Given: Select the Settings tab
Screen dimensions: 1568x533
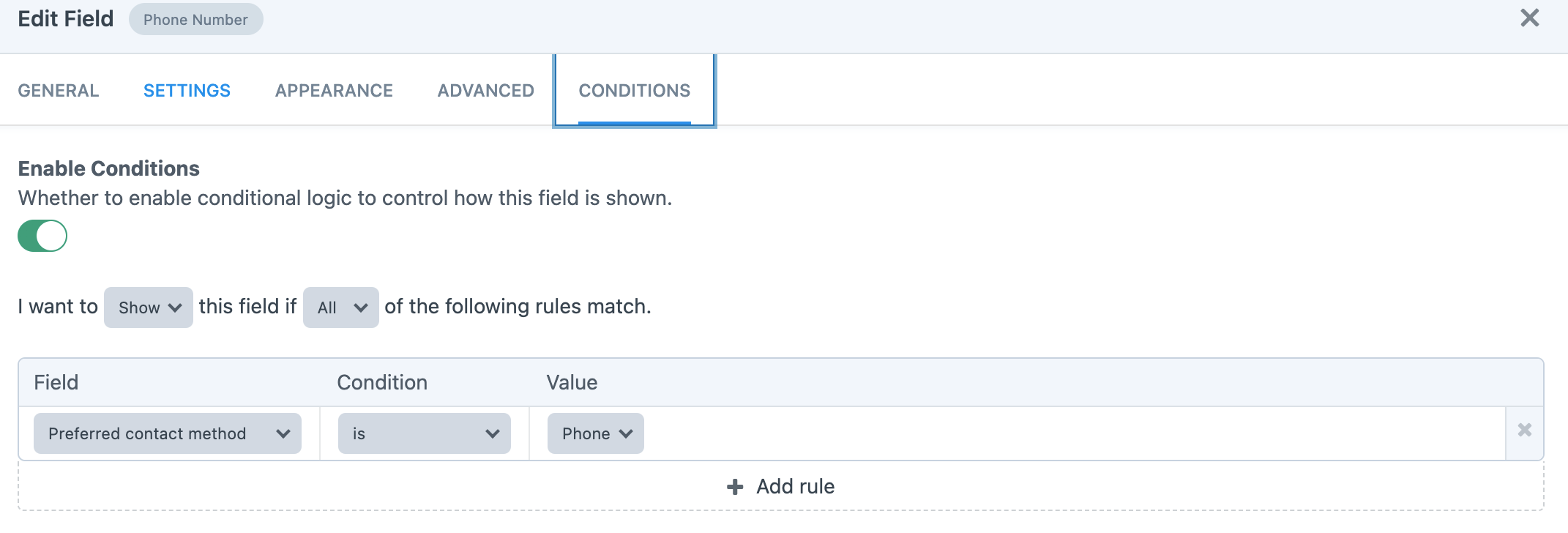Looking at the screenshot, I should (x=187, y=90).
